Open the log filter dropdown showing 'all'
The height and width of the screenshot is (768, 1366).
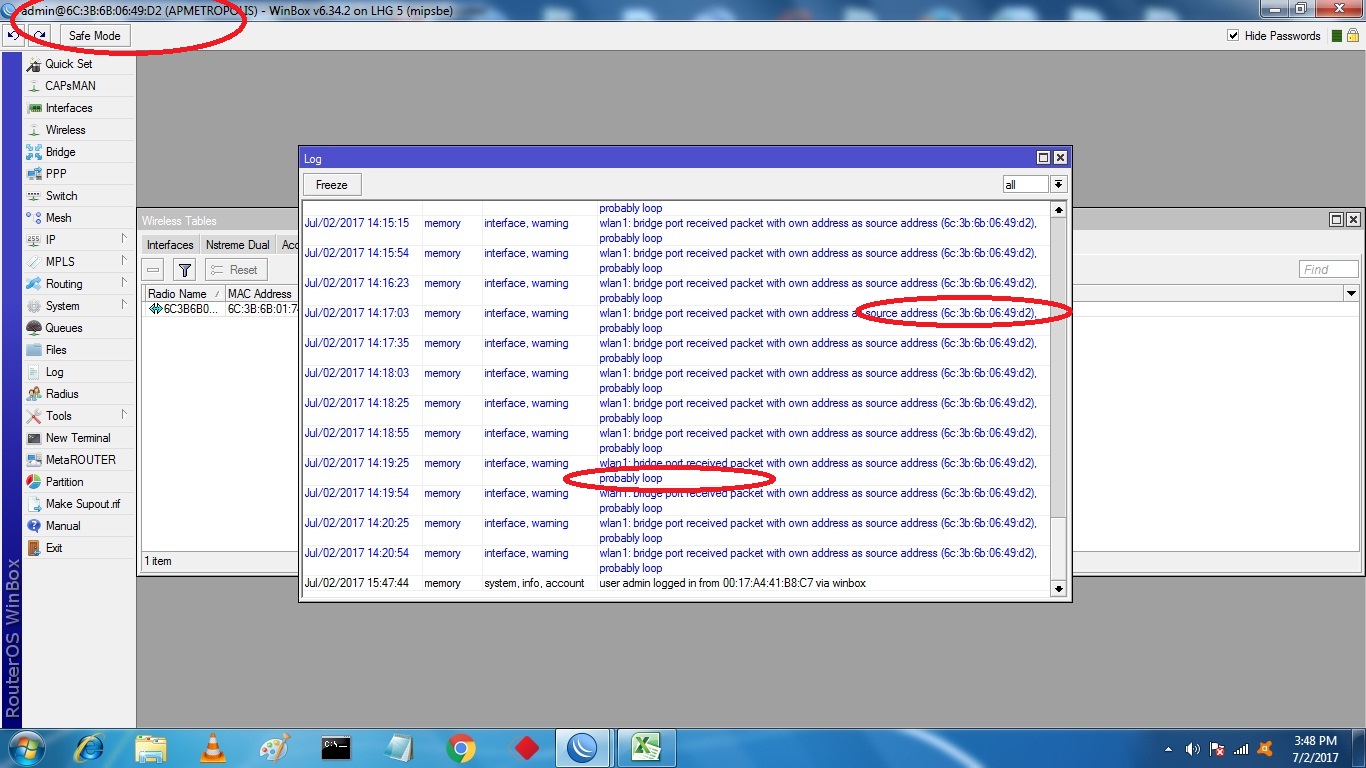click(x=1057, y=184)
